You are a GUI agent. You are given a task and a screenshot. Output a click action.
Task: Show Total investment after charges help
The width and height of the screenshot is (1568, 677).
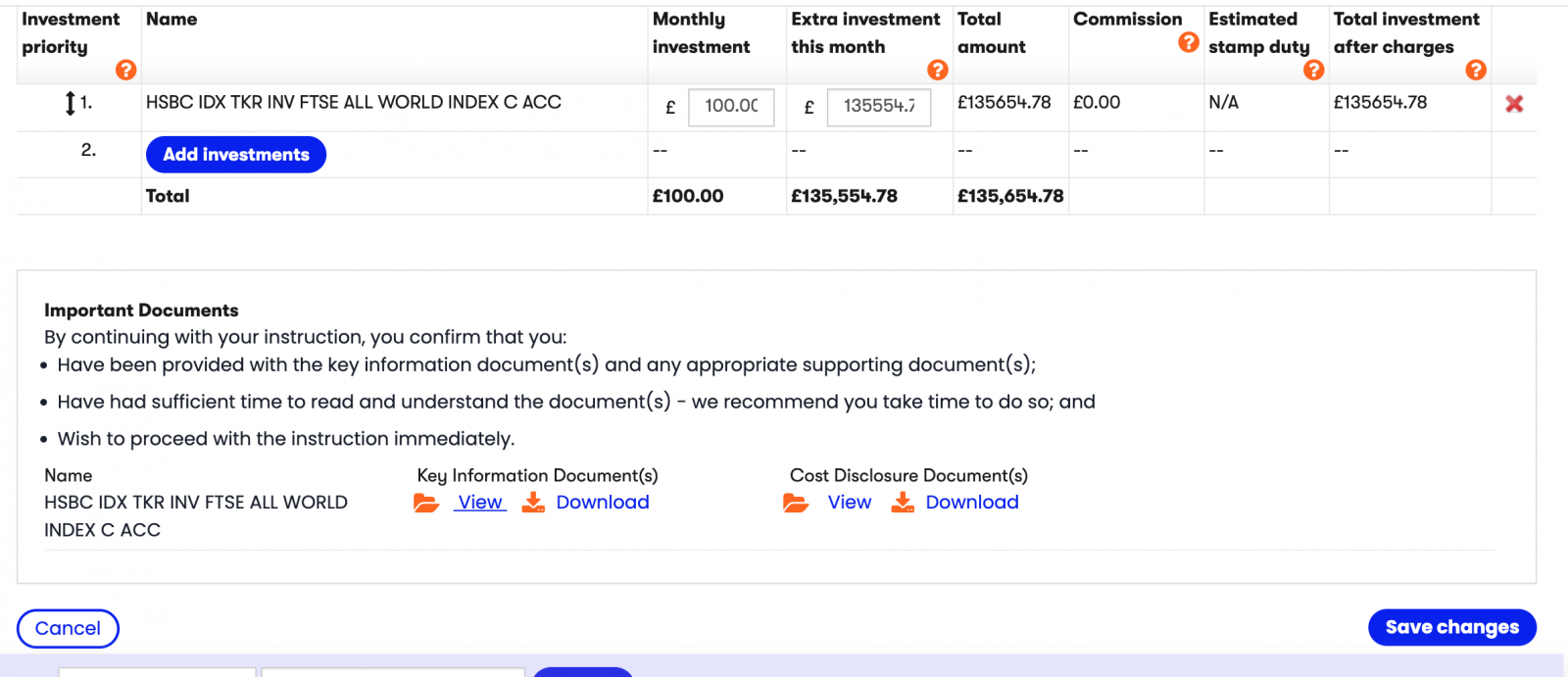point(1476,70)
